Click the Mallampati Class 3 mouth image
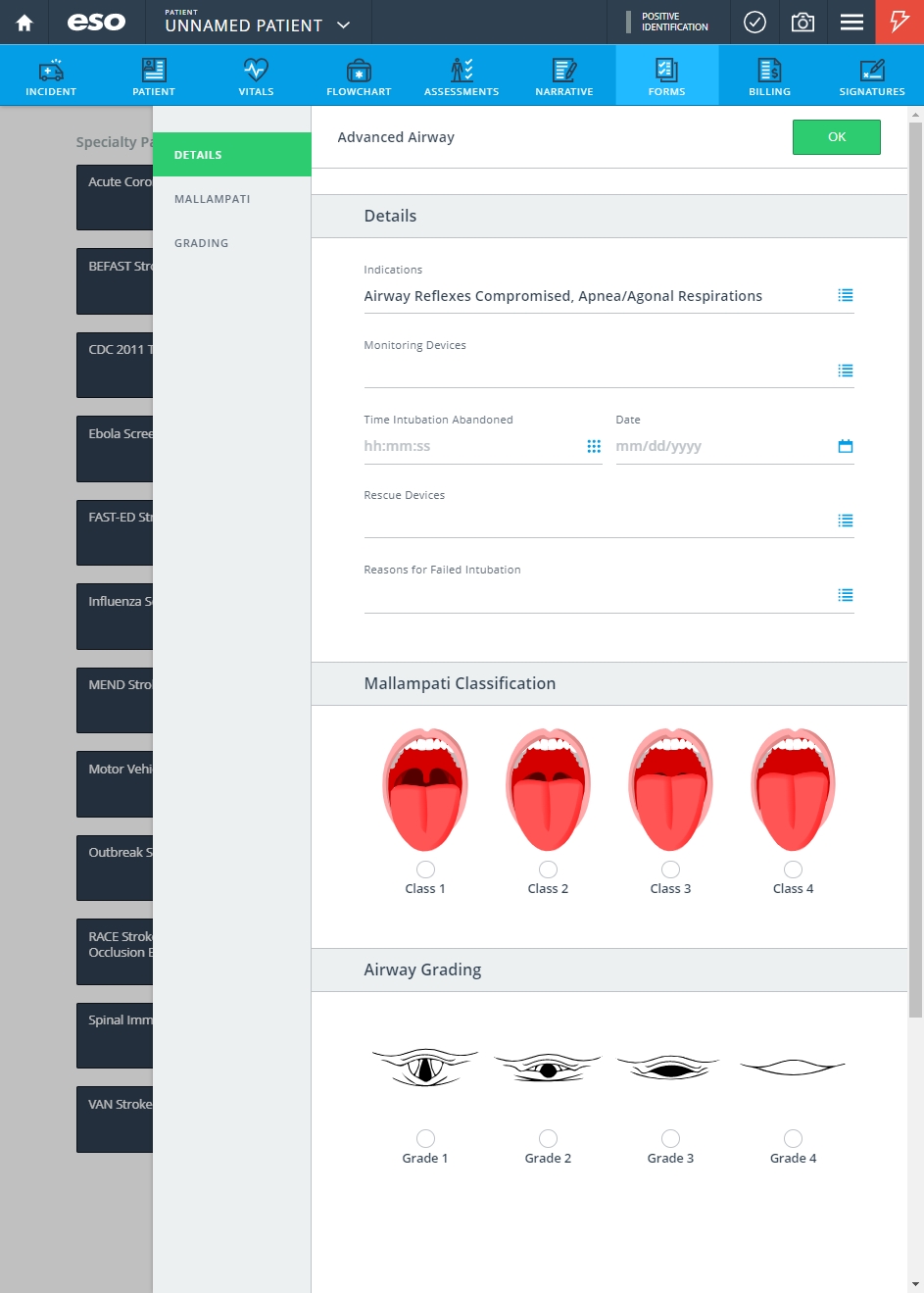 click(x=670, y=789)
